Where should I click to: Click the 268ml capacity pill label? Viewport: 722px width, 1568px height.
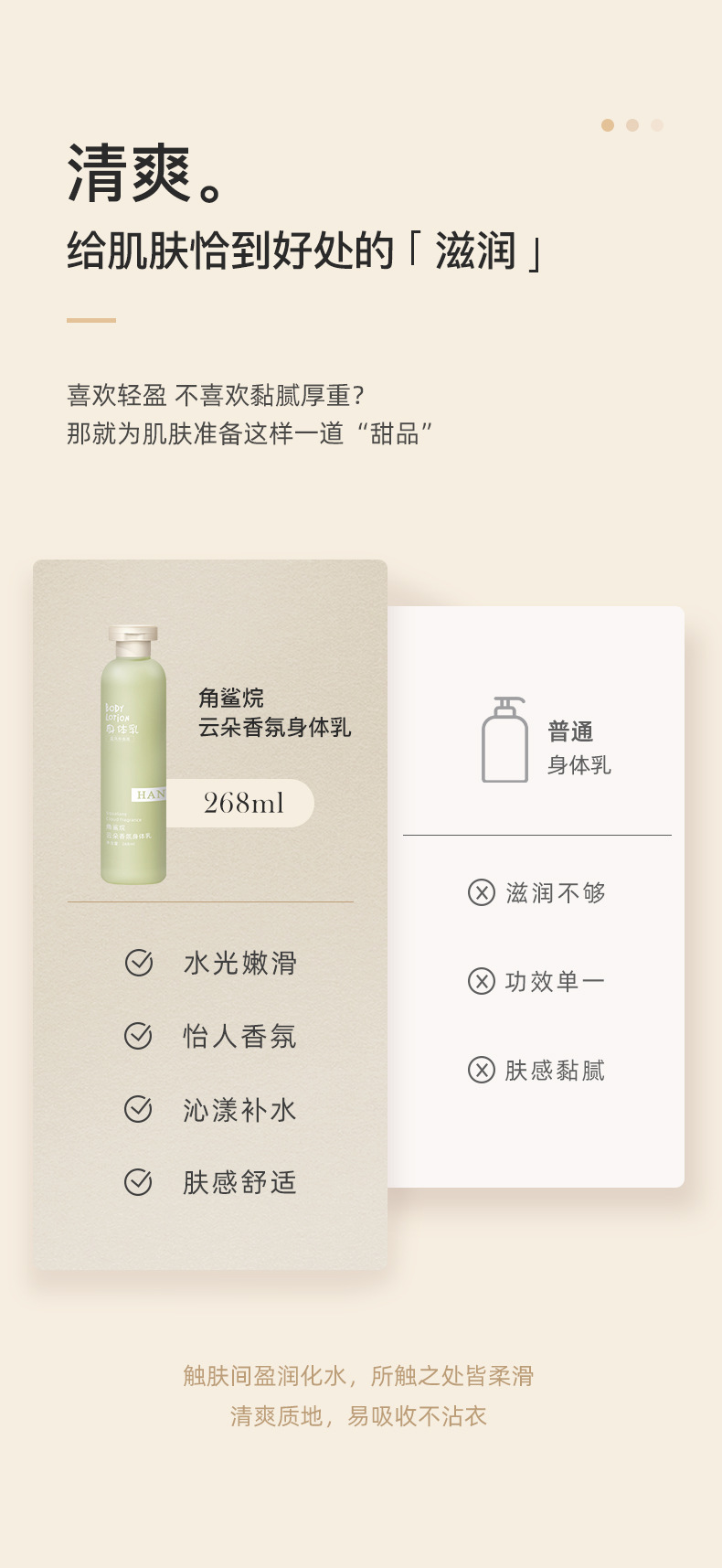[239, 803]
